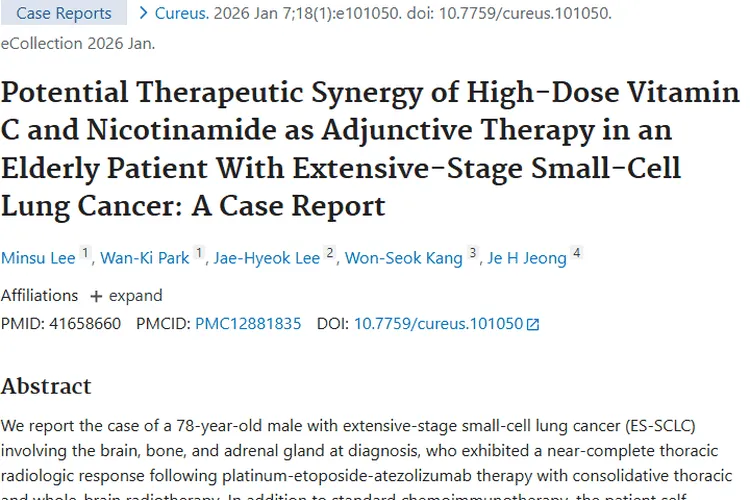Open the PMC12881835 full-text link
750x500 pixels.
click(x=248, y=324)
